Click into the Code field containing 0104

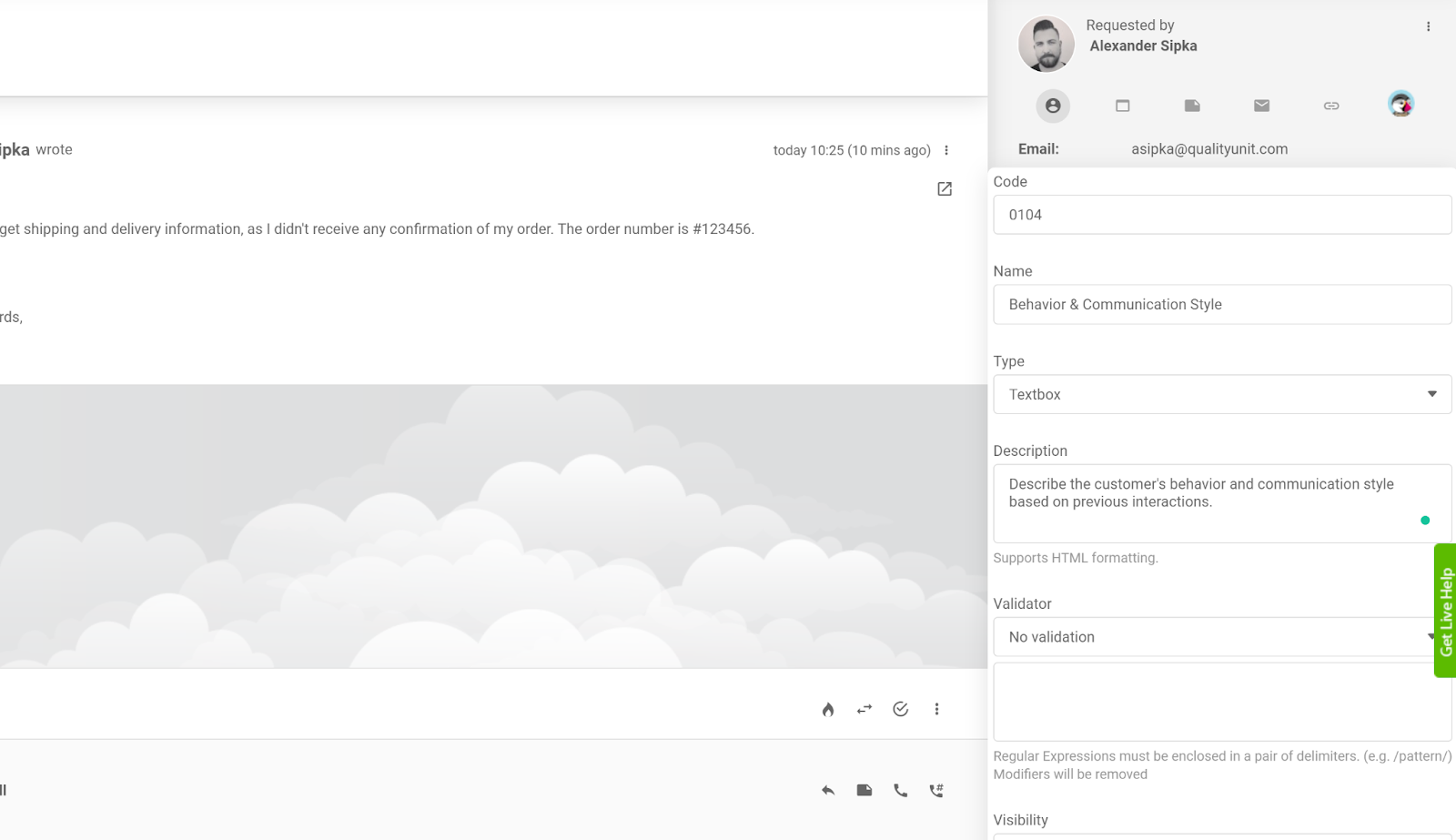1221,215
